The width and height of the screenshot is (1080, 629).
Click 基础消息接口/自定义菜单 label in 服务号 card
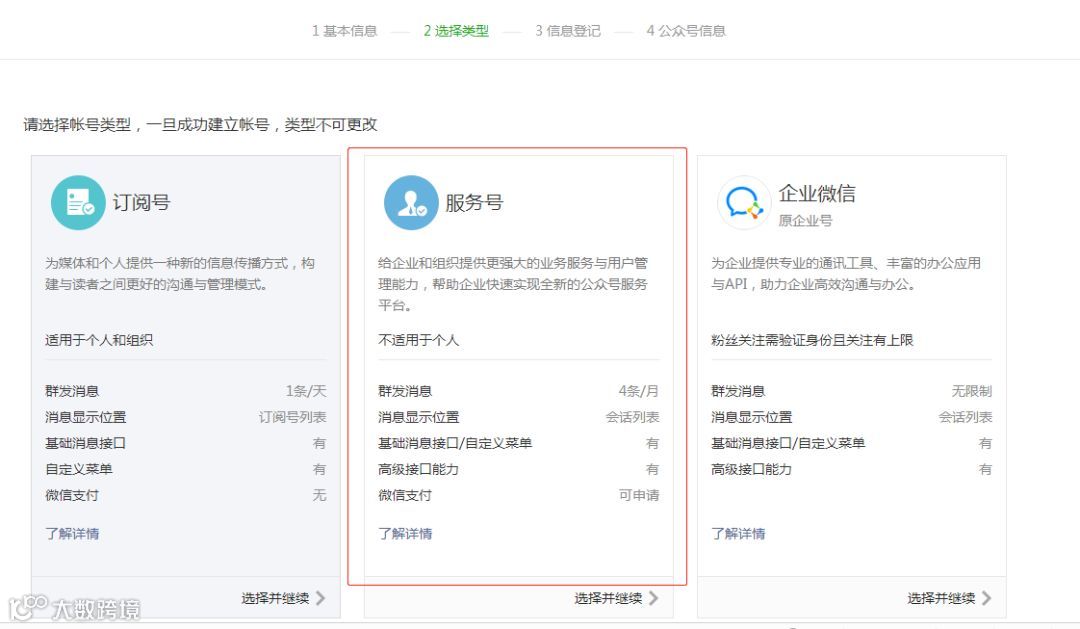coord(455,443)
